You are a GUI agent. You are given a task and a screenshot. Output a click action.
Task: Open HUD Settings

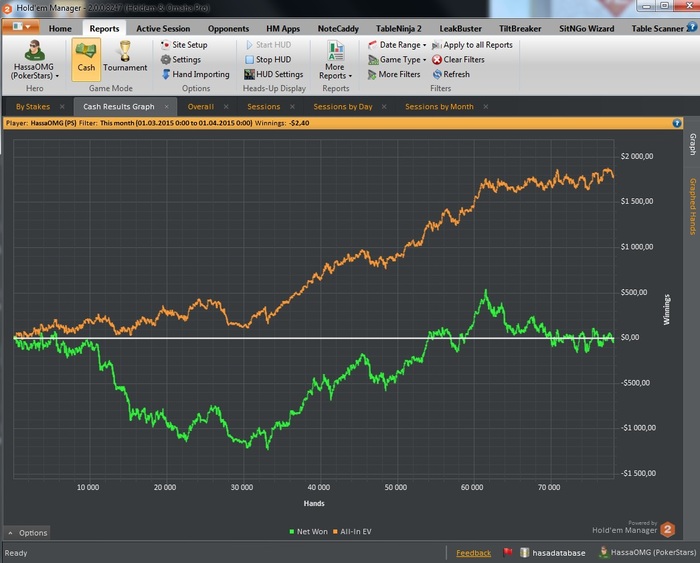click(x=274, y=74)
